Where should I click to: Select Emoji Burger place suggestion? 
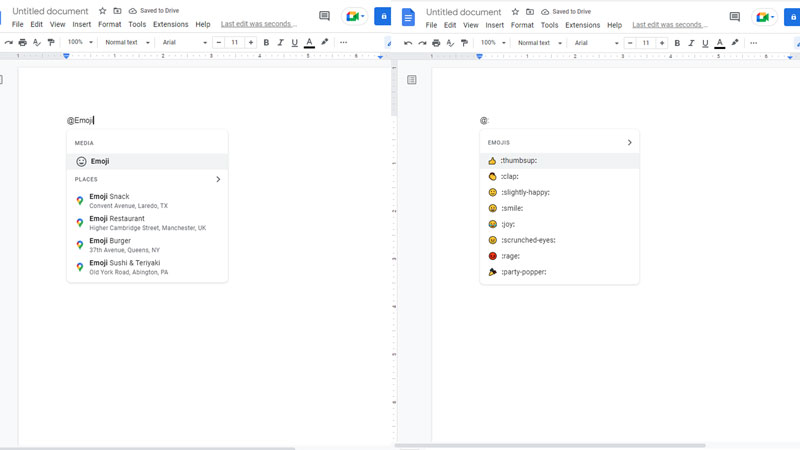click(x=147, y=245)
